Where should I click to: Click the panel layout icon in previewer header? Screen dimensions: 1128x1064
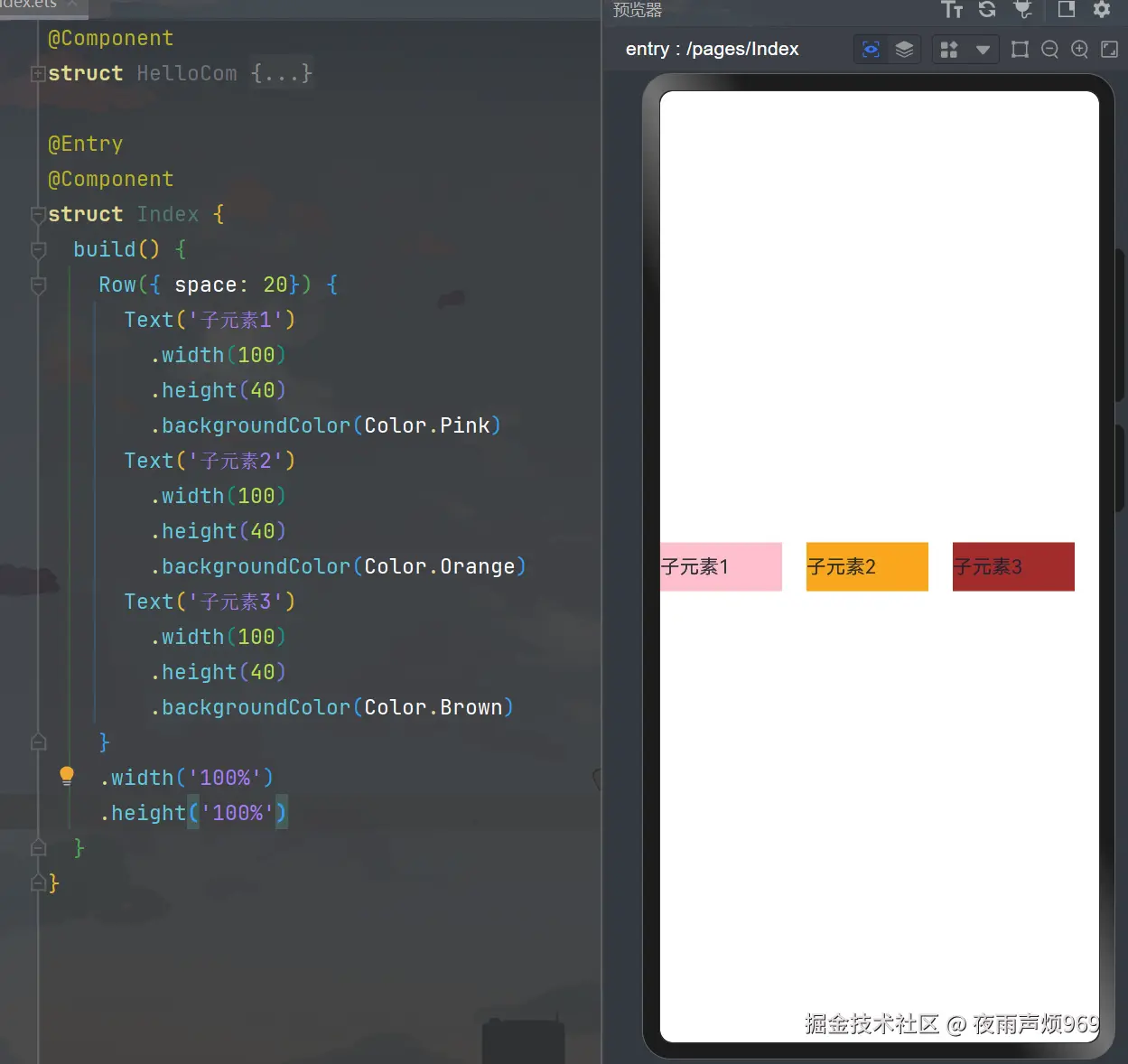[1067, 9]
